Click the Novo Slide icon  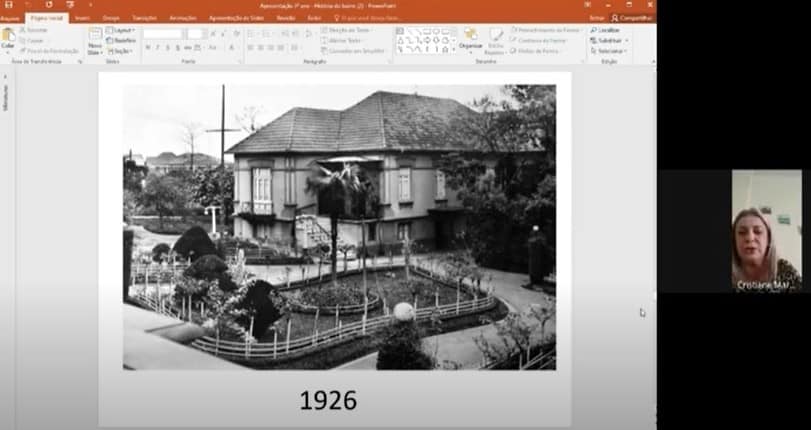coord(95,34)
